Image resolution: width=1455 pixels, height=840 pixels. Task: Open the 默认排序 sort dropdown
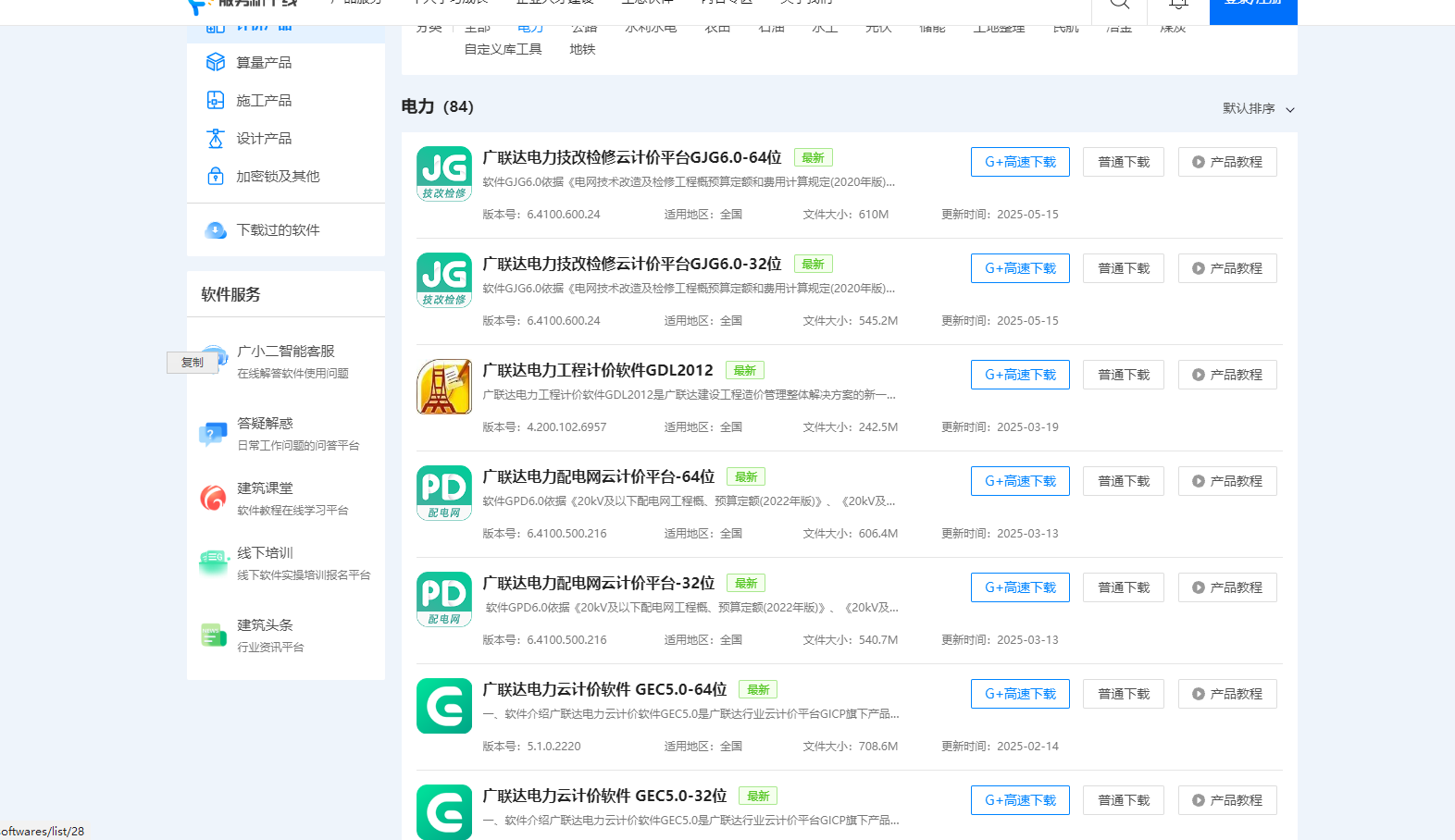1259,108
